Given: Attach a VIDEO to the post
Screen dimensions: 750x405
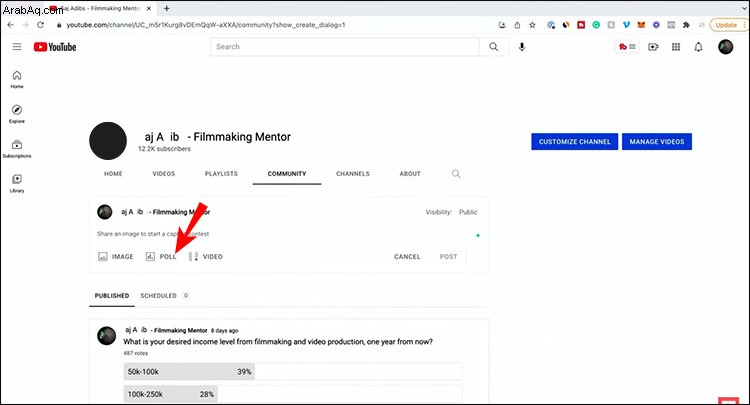Looking at the screenshot, I should [206, 257].
